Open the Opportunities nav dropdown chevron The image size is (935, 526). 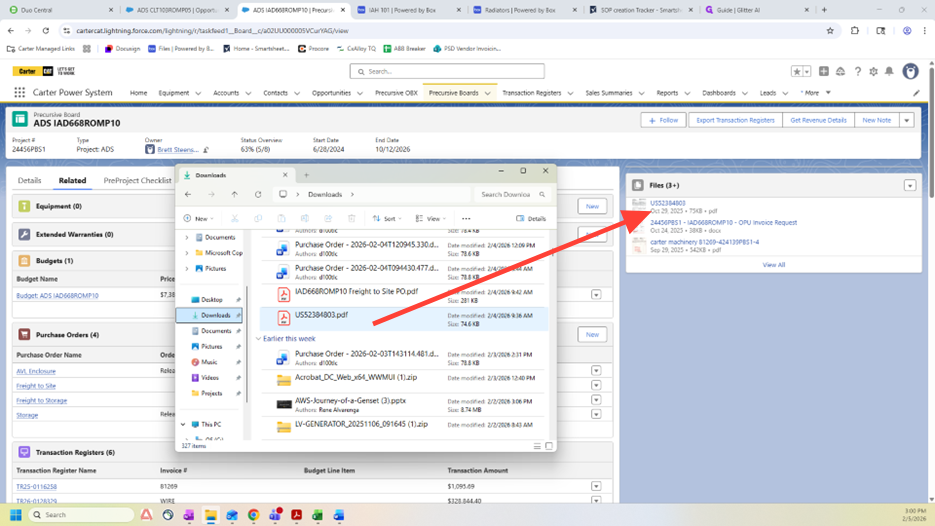point(360,93)
